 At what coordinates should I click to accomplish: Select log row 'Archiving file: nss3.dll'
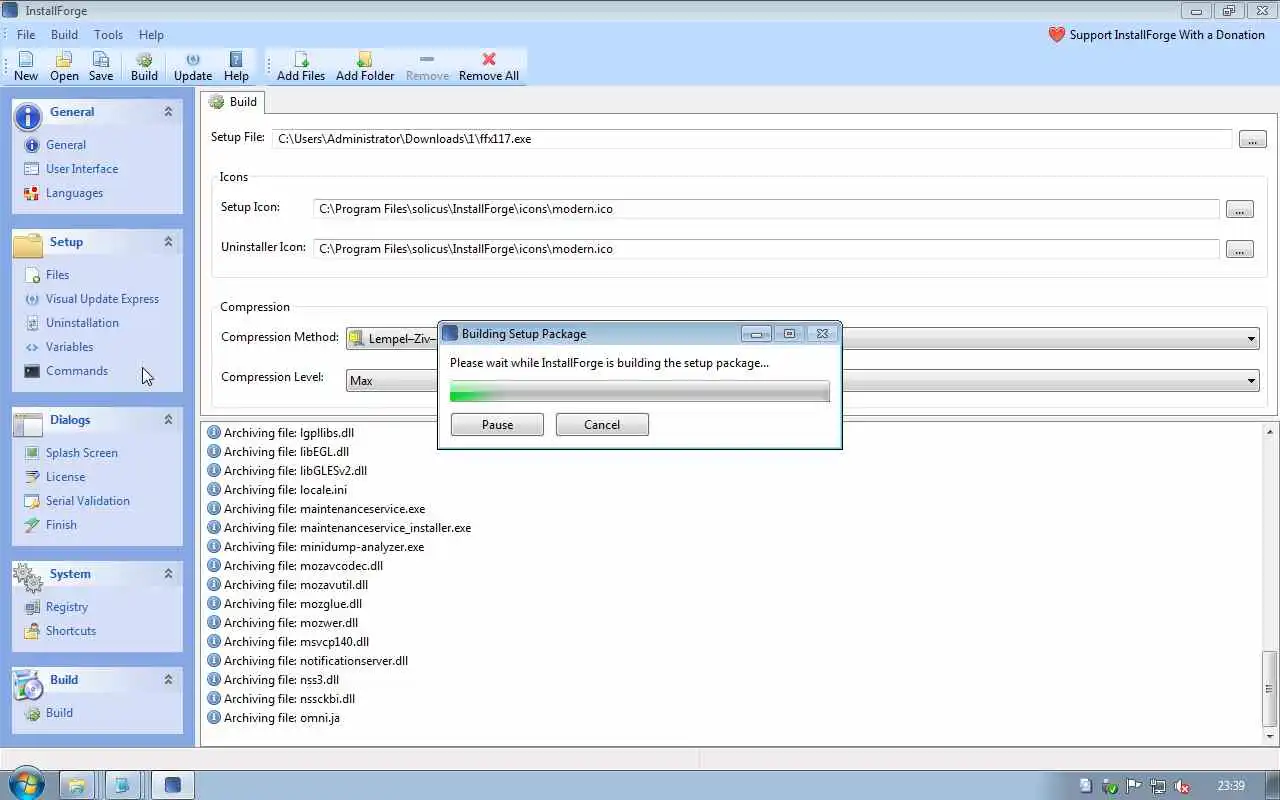tap(273, 680)
